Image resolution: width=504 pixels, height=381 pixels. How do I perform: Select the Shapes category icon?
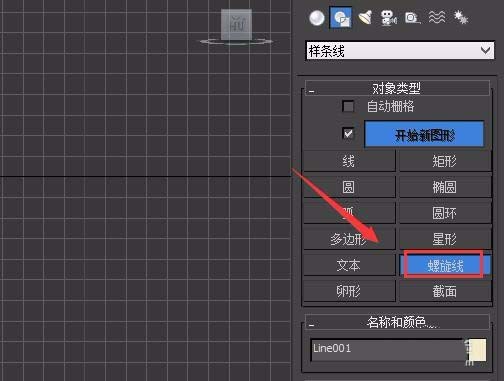tap(341, 18)
